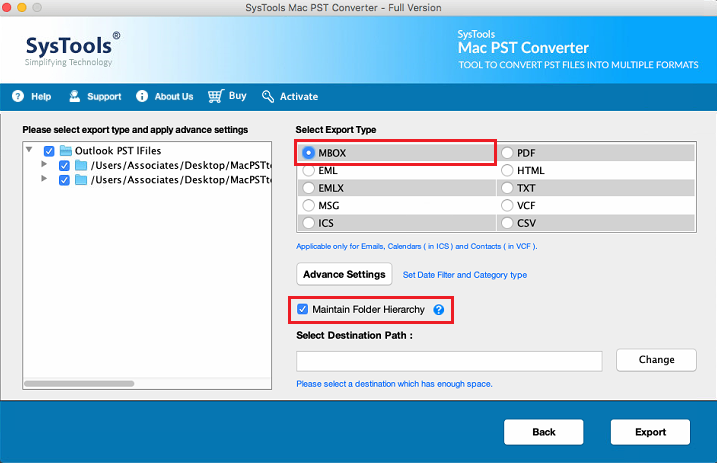
Task: Uncheck the second PST file path checkbox
Action: pyautogui.click(x=64, y=180)
